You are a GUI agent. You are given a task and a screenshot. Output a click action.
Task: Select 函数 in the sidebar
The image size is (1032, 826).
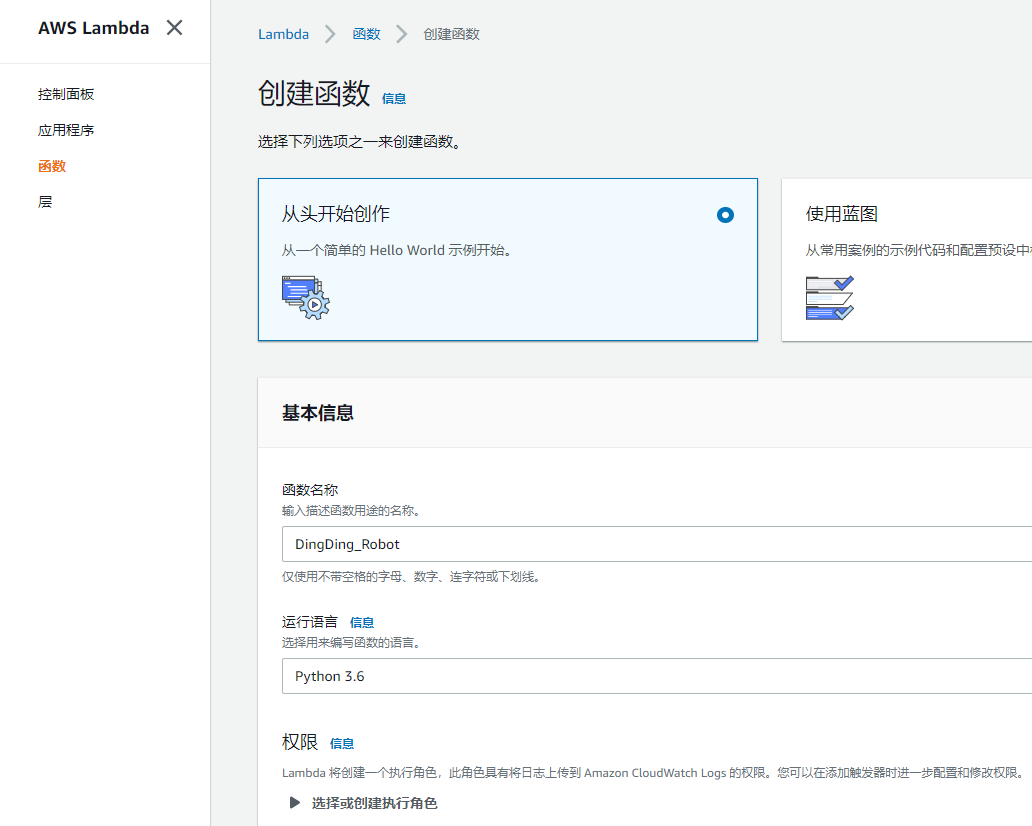[x=52, y=166]
